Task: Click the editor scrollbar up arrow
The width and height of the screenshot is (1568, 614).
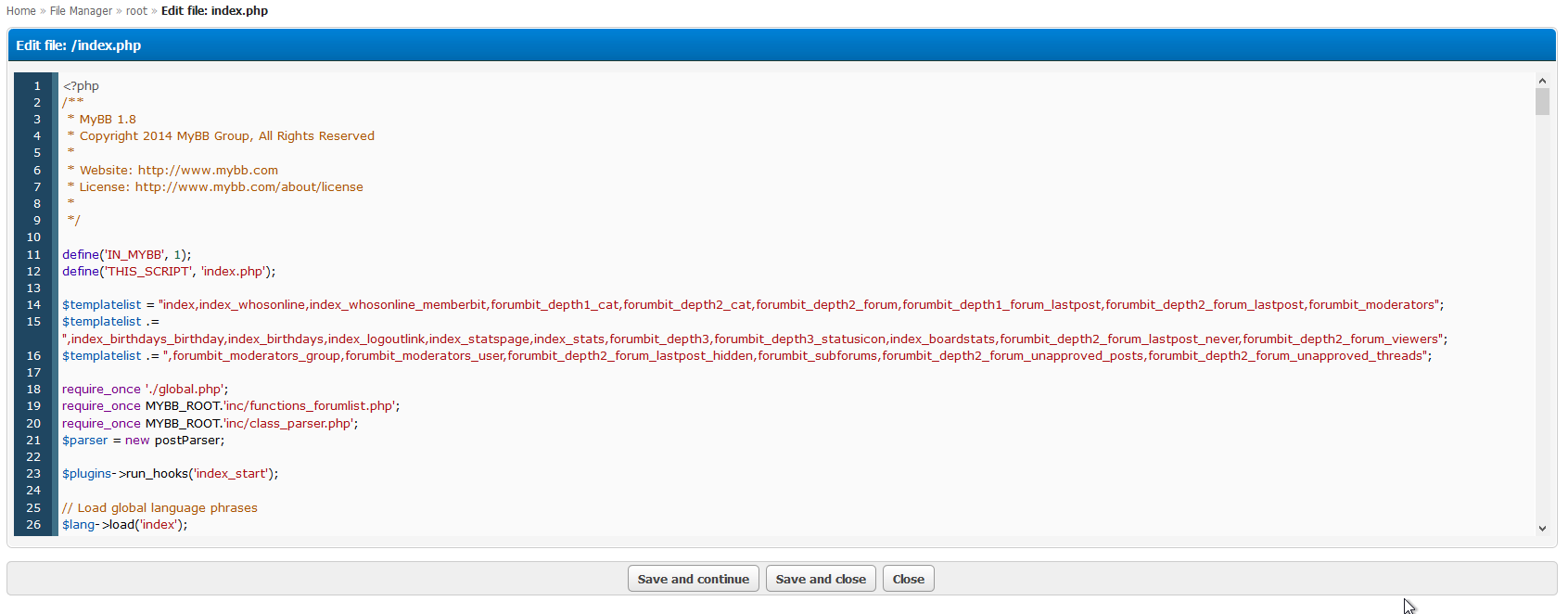Action: pyautogui.click(x=1542, y=81)
